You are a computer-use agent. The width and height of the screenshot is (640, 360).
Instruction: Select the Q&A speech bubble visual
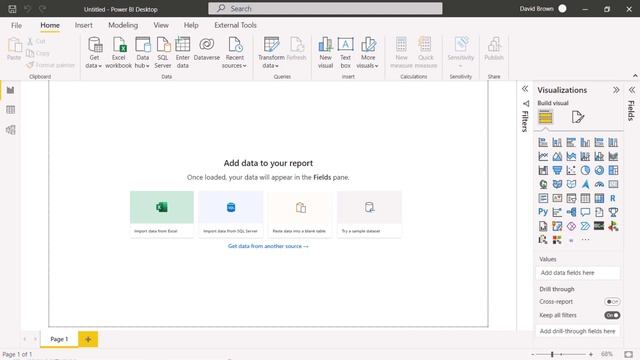[x=585, y=212]
